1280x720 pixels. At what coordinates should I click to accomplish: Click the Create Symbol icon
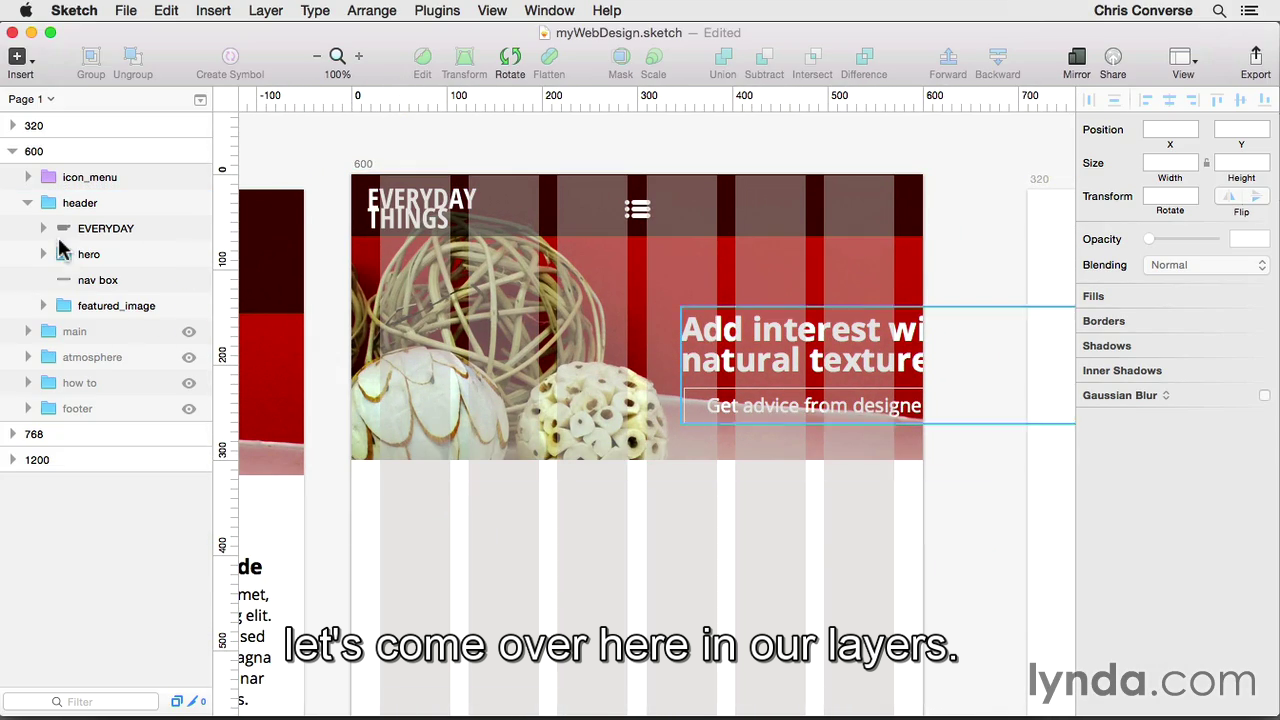point(230,57)
